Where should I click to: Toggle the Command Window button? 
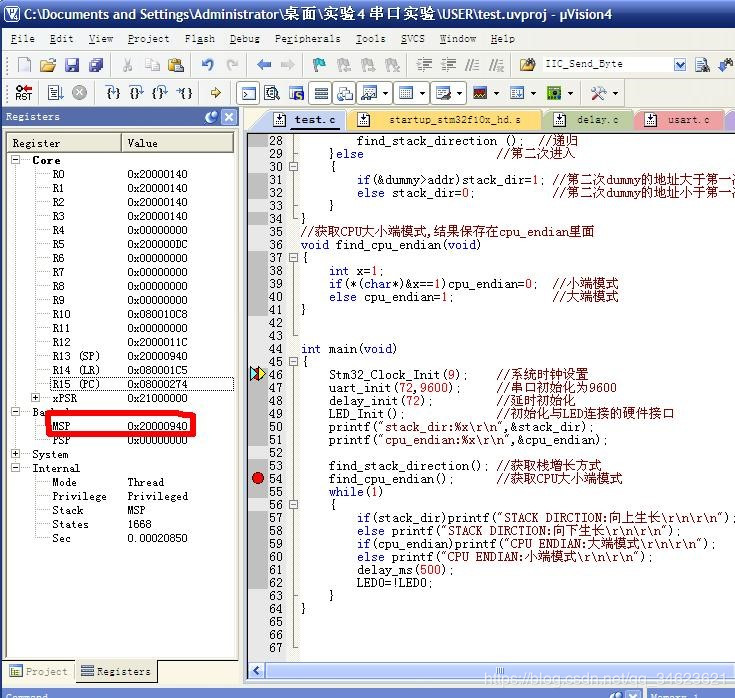click(248, 93)
